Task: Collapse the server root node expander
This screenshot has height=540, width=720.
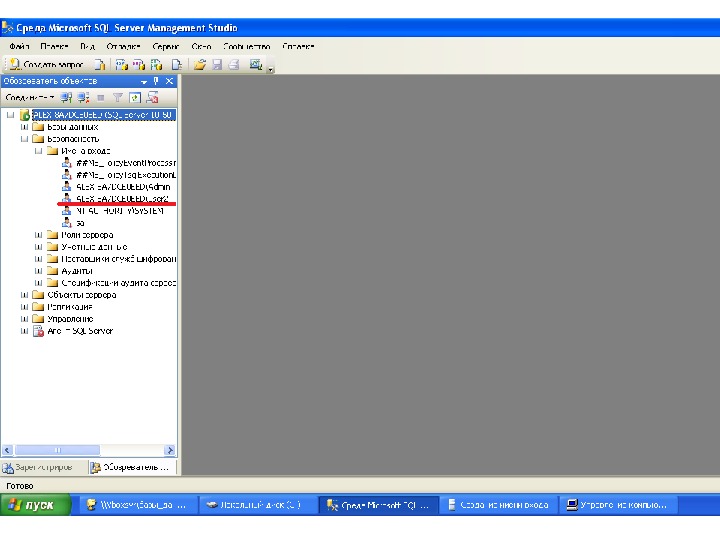Action: coord(11,115)
